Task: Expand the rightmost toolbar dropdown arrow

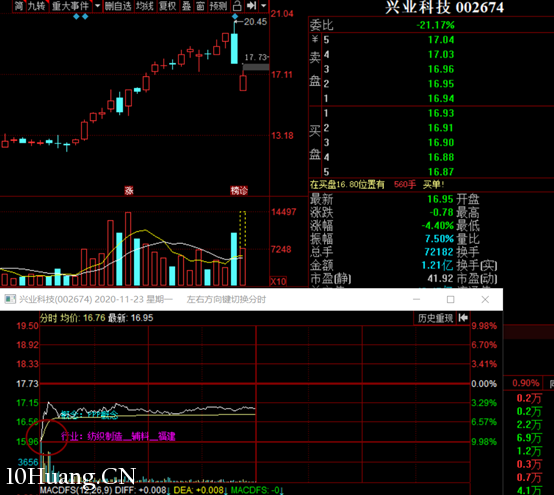Action: [x=264, y=6]
